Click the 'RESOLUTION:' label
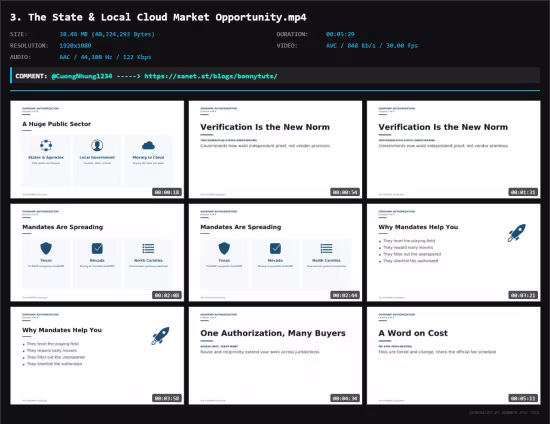 pyautogui.click(x=29, y=46)
